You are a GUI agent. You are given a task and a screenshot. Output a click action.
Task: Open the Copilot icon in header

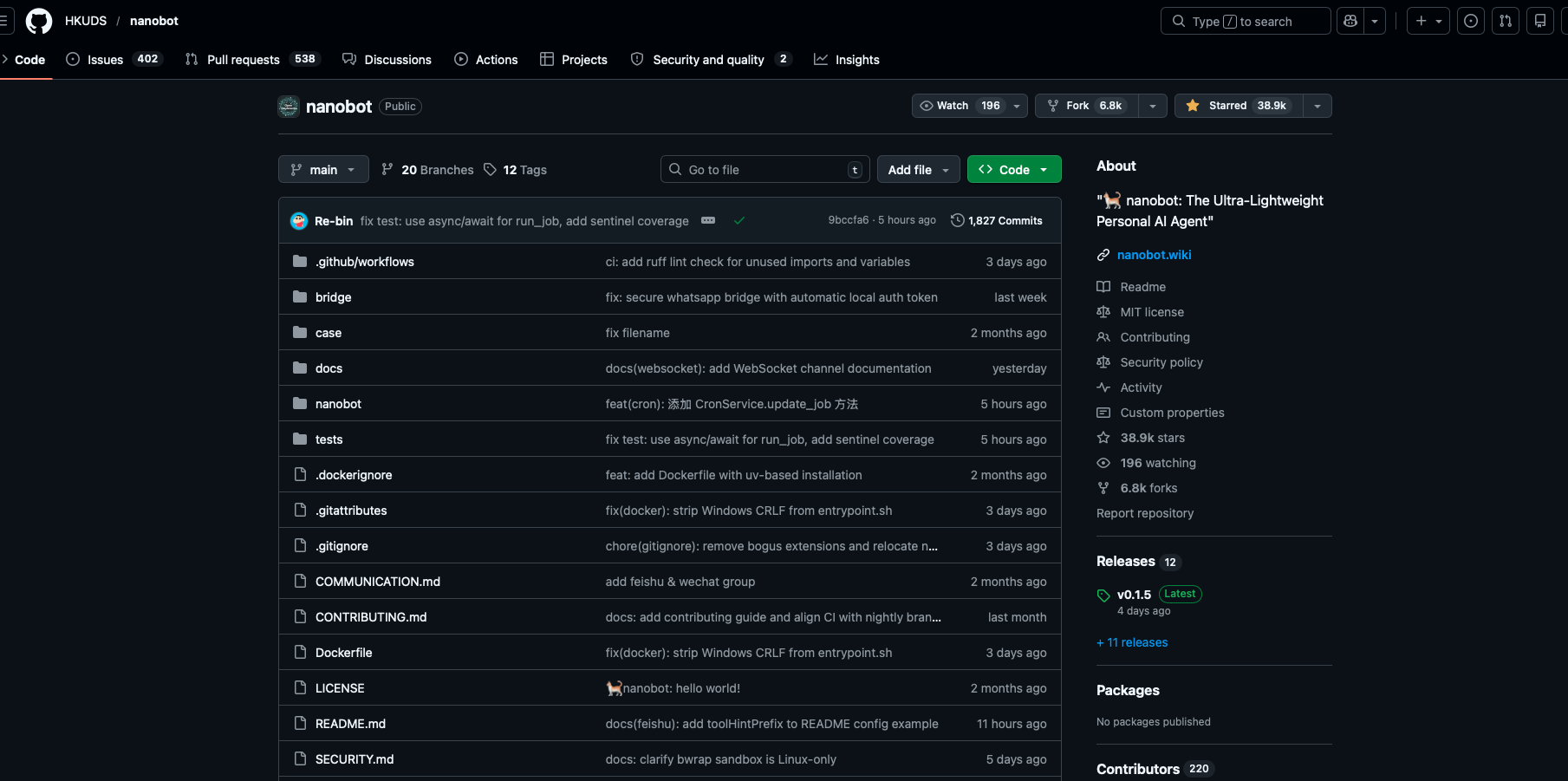pyautogui.click(x=1350, y=21)
